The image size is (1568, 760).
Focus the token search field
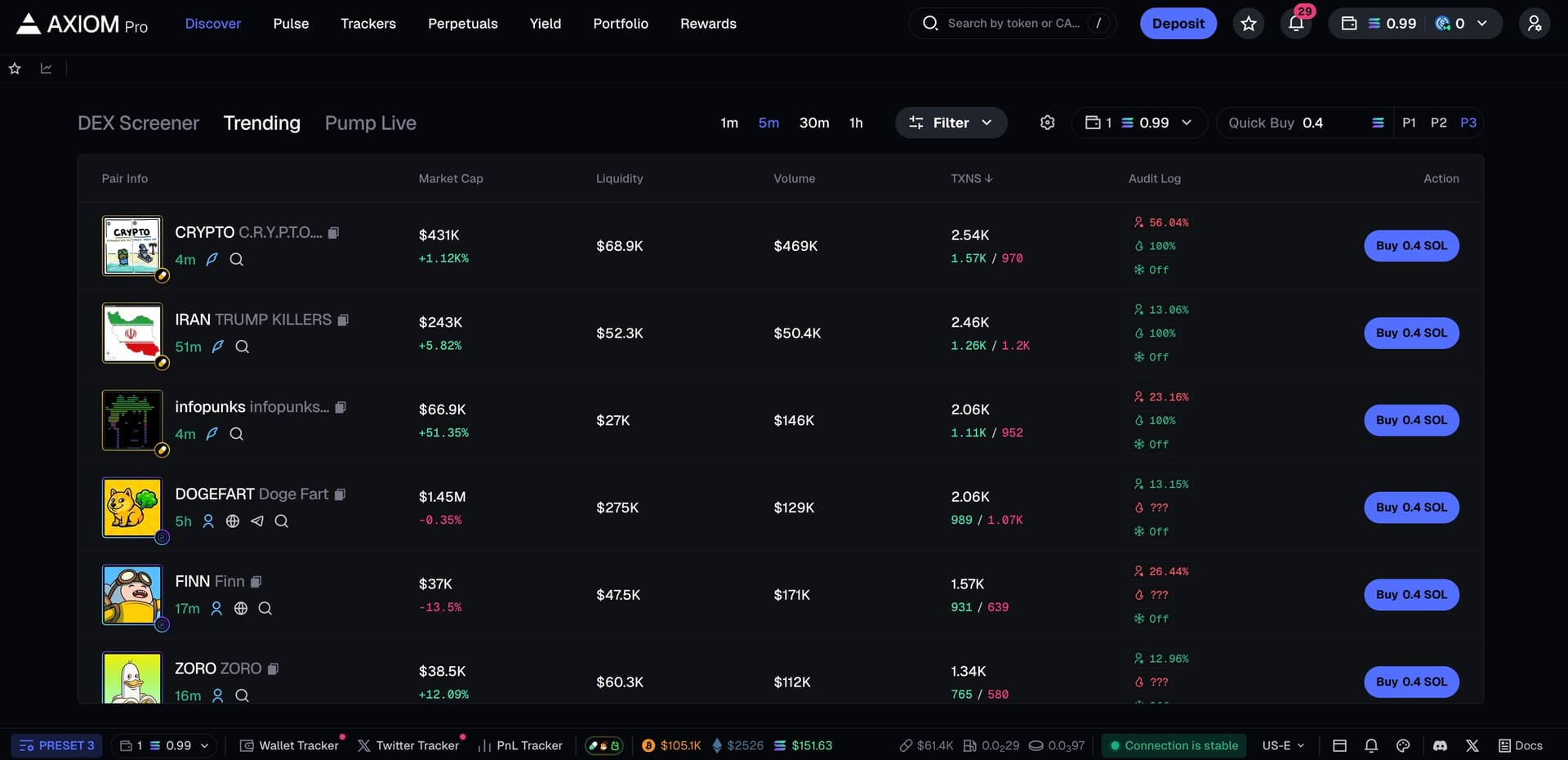coord(1013,24)
